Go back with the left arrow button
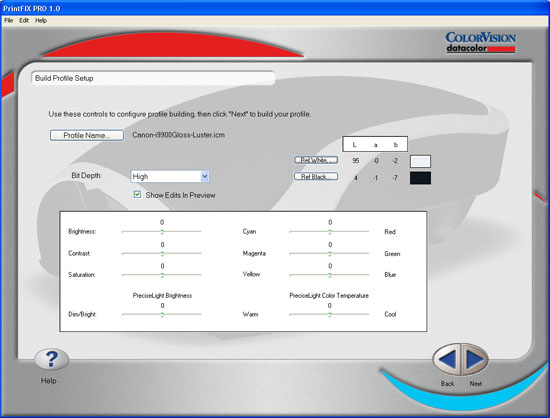Screen dimensions: 550x418 point(447,359)
